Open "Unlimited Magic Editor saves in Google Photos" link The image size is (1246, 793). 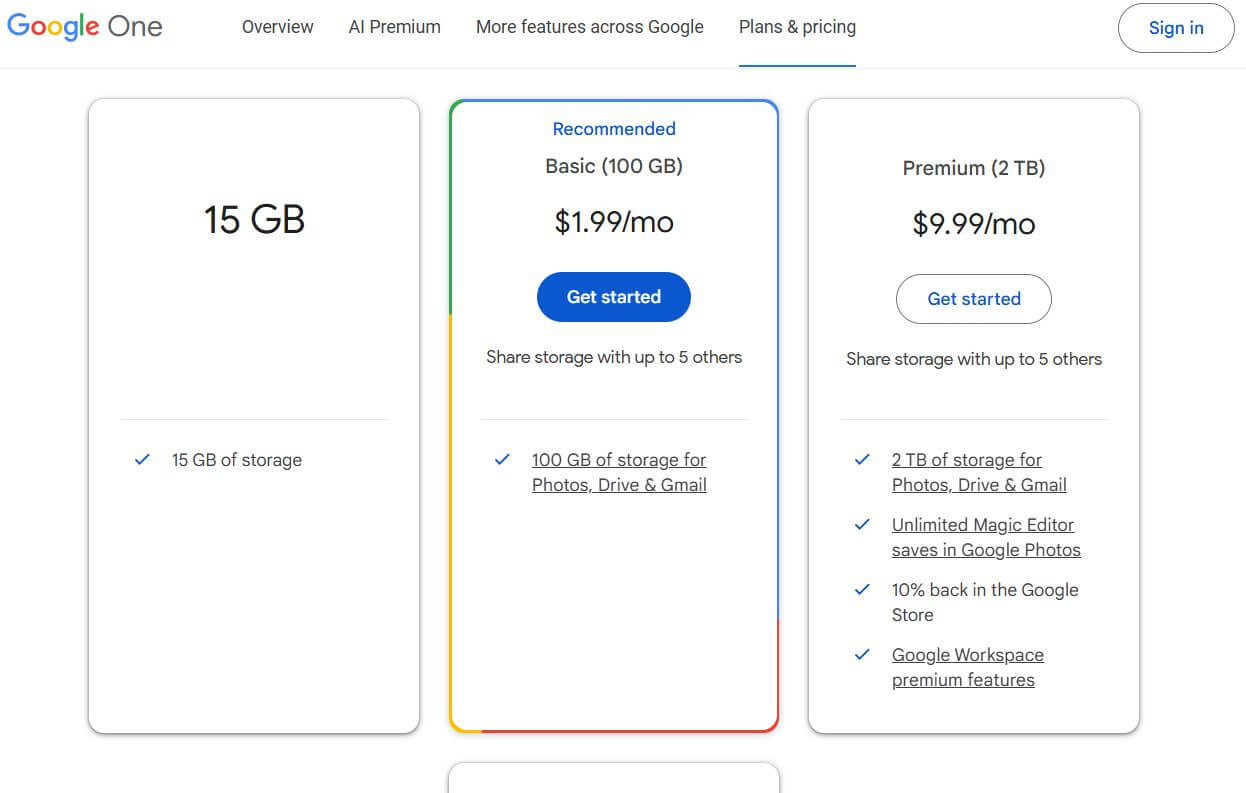[x=986, y=537]
